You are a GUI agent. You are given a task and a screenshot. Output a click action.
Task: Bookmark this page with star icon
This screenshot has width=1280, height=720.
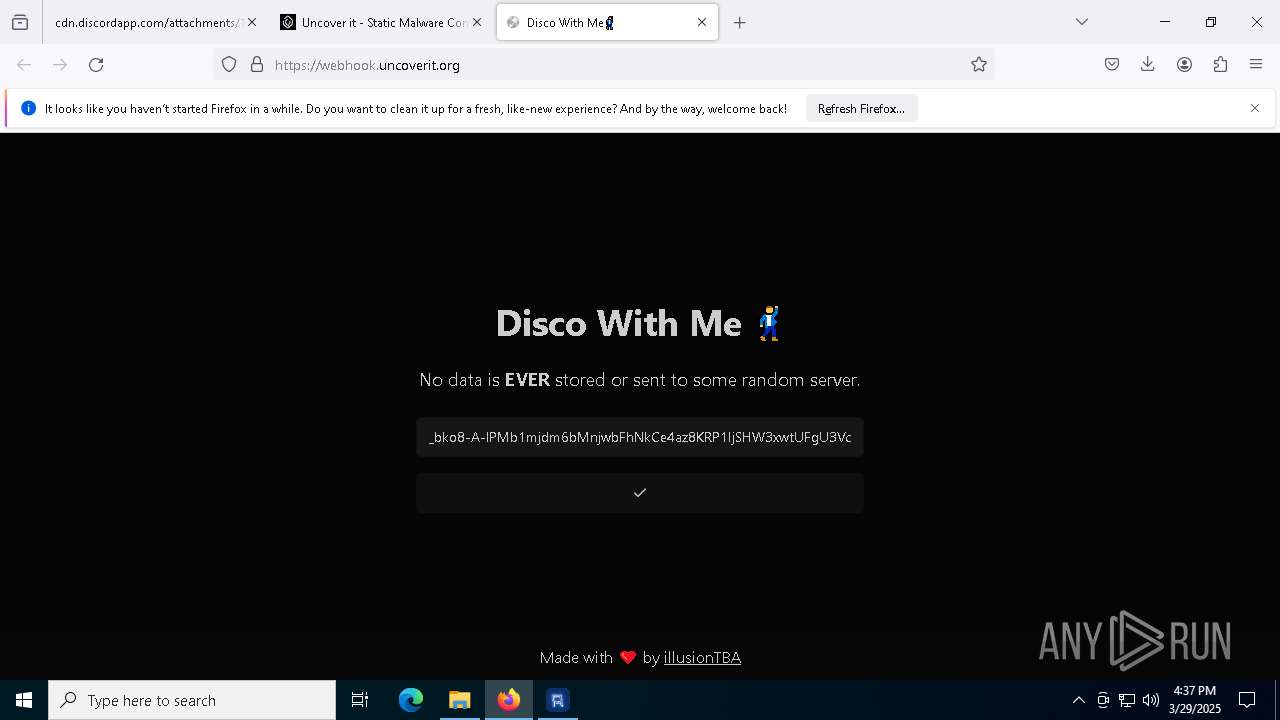click(x=979, y=64)
